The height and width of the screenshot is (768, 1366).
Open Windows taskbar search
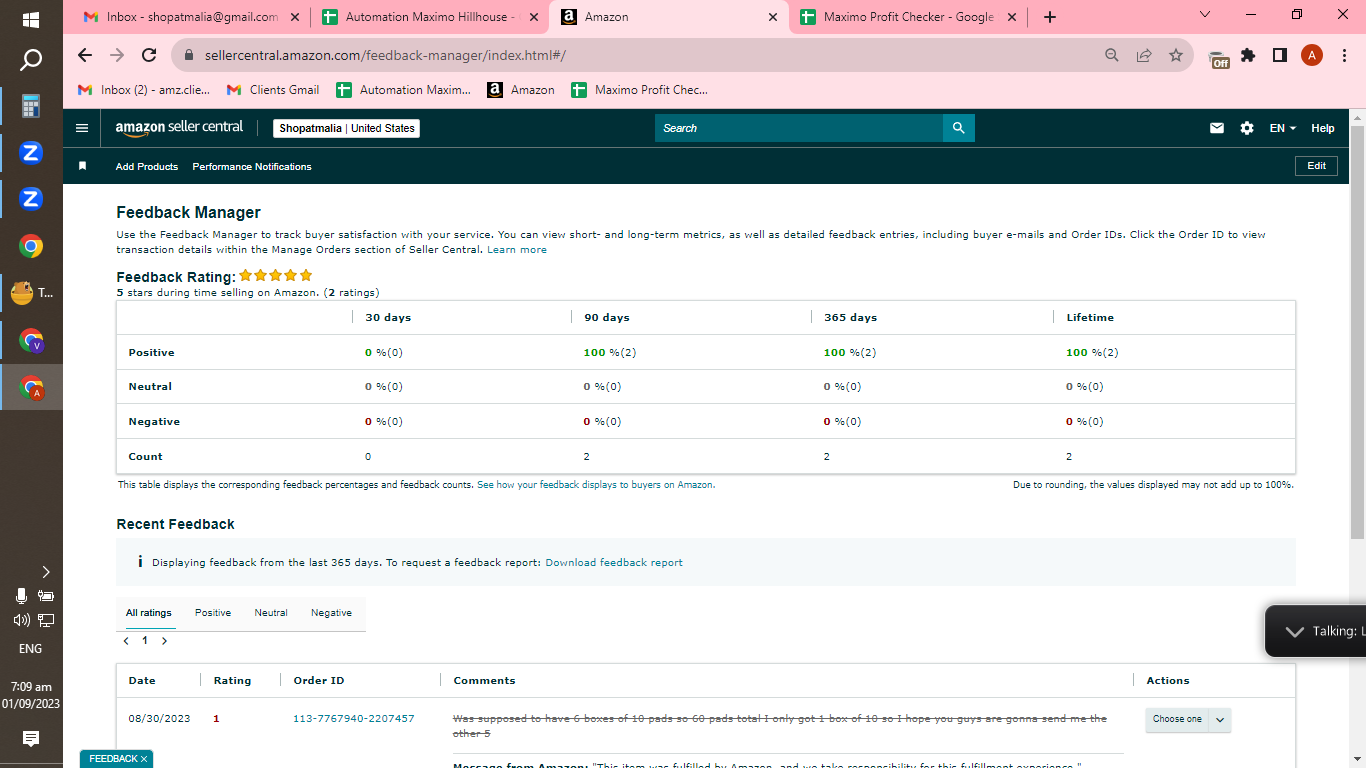tap(31, 60)
